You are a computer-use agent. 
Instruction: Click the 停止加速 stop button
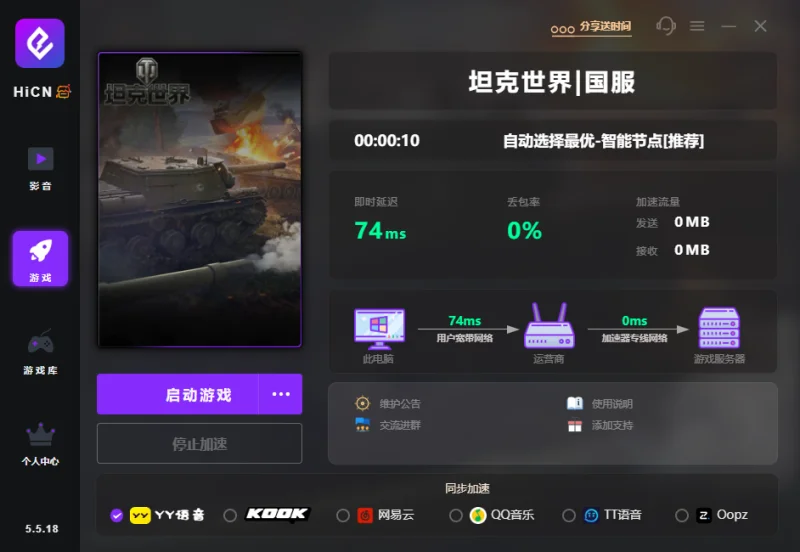point(199,443)
